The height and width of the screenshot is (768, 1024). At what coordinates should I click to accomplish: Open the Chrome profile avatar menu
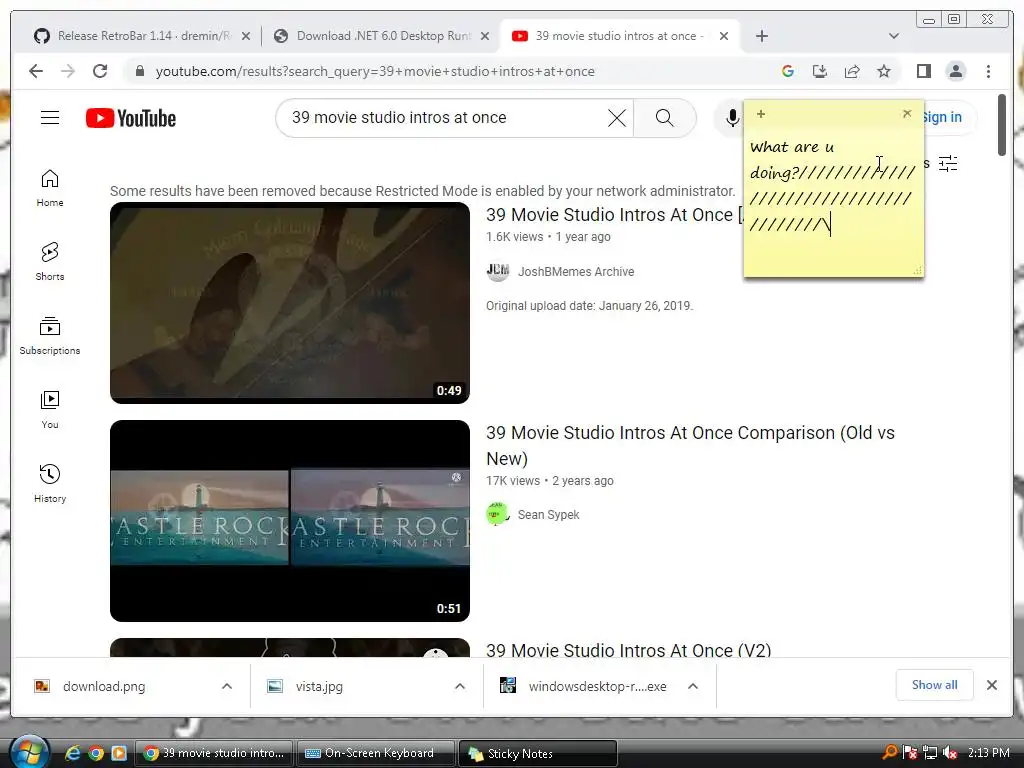pos(955,71)
